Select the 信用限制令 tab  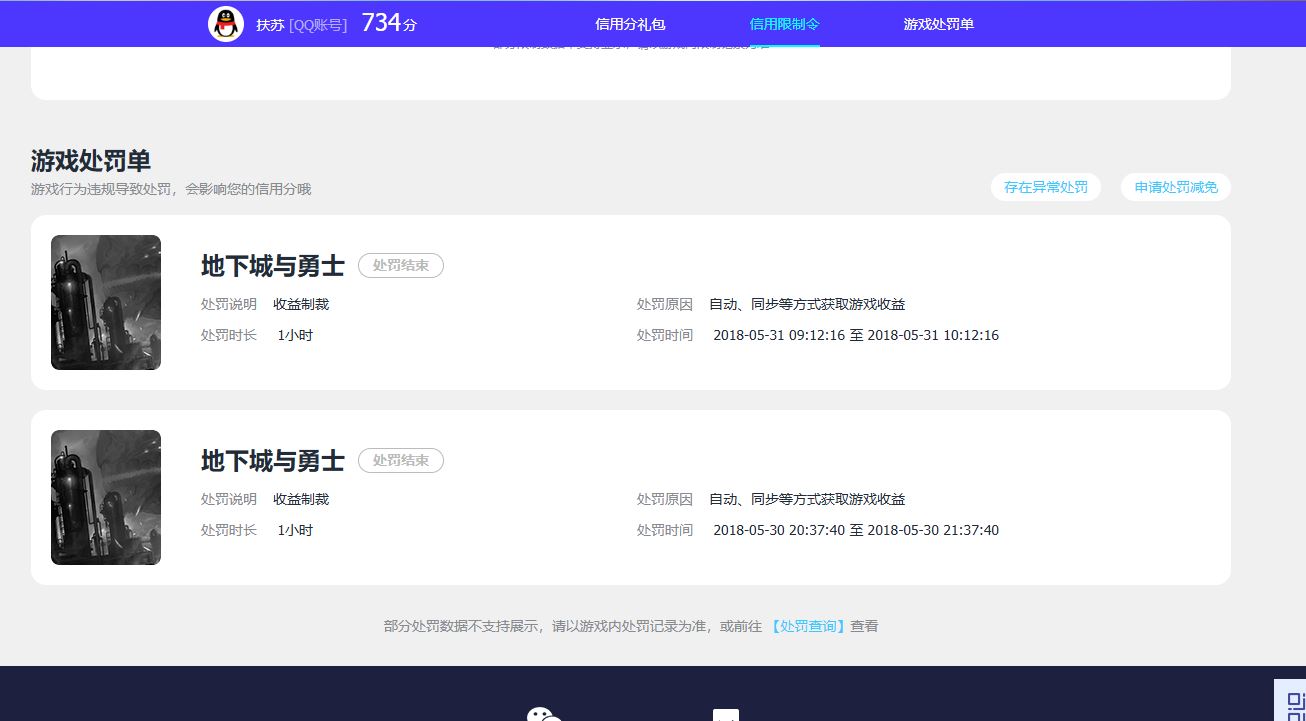[784, 24]
